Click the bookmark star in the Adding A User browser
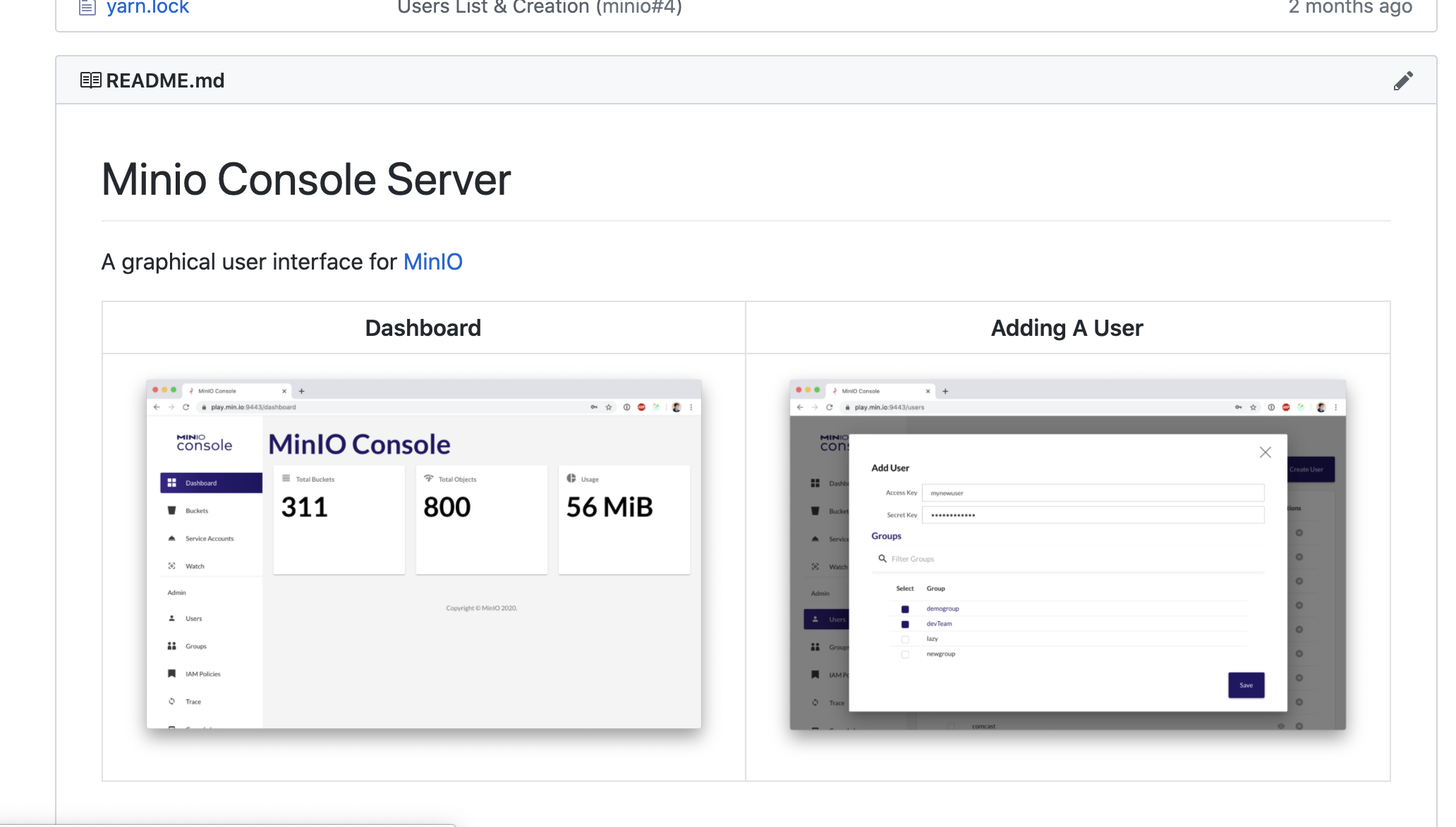The width and height of the screenshot is (1456, 827). (x=1254, y=407)
